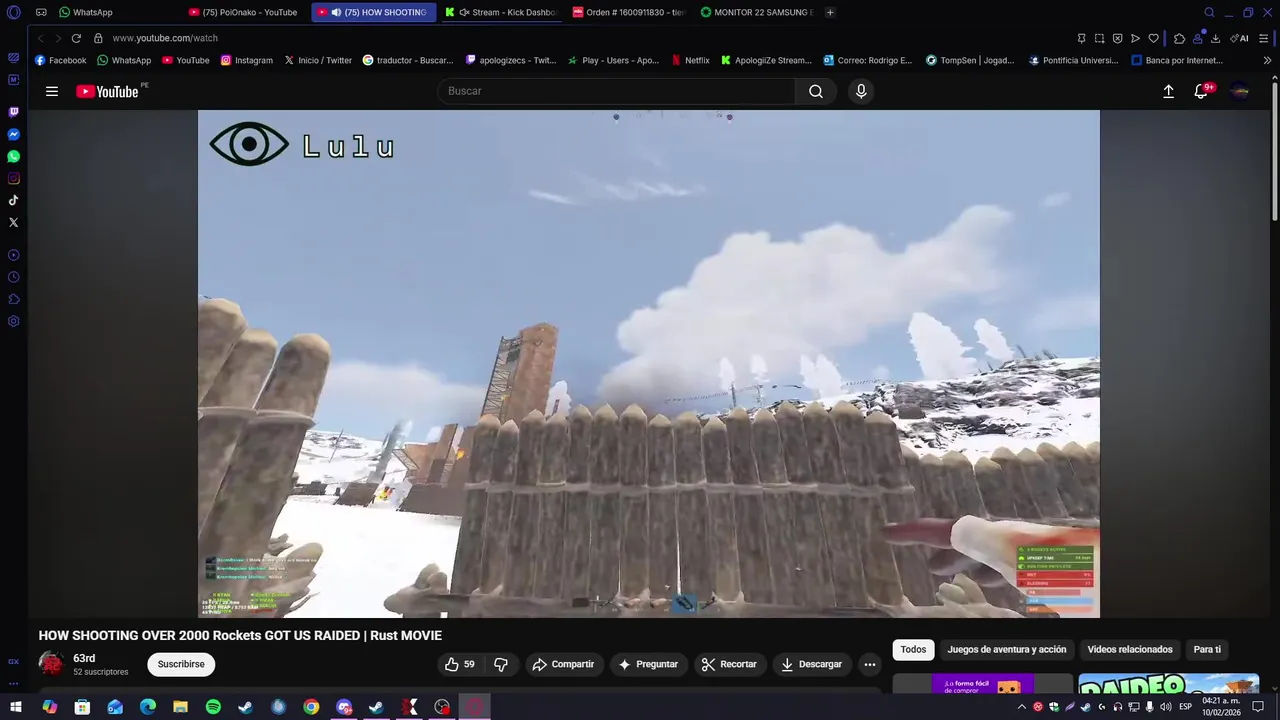This screenshot has width=1280, height=720.
Task: Show hidden system tray icons chevron
Action: click(x=1022, y=707)
